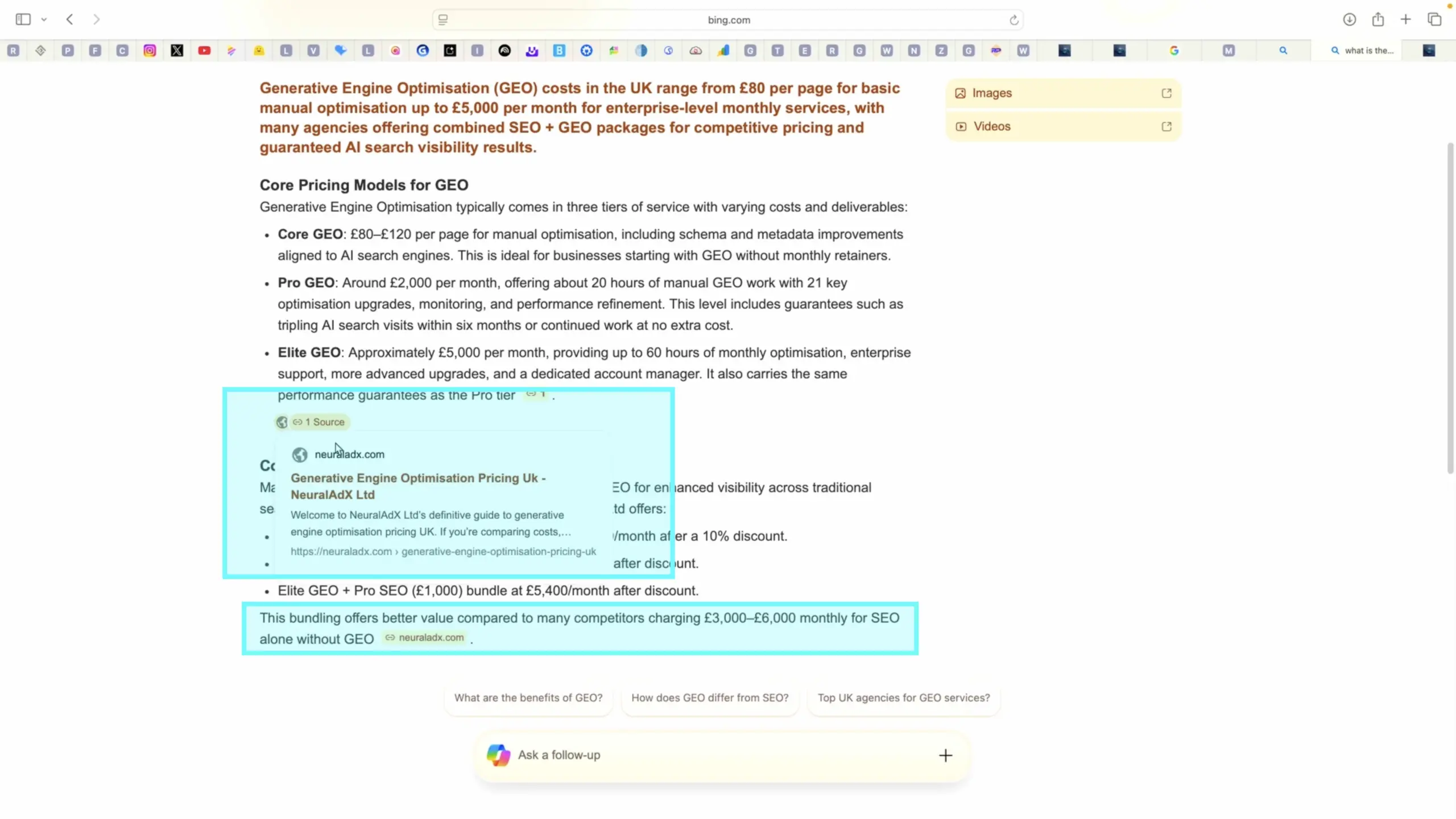This screenshot has width=1456, height=819.
Task: Switch to the "what is the..." tab
Action: [1362, 51]
